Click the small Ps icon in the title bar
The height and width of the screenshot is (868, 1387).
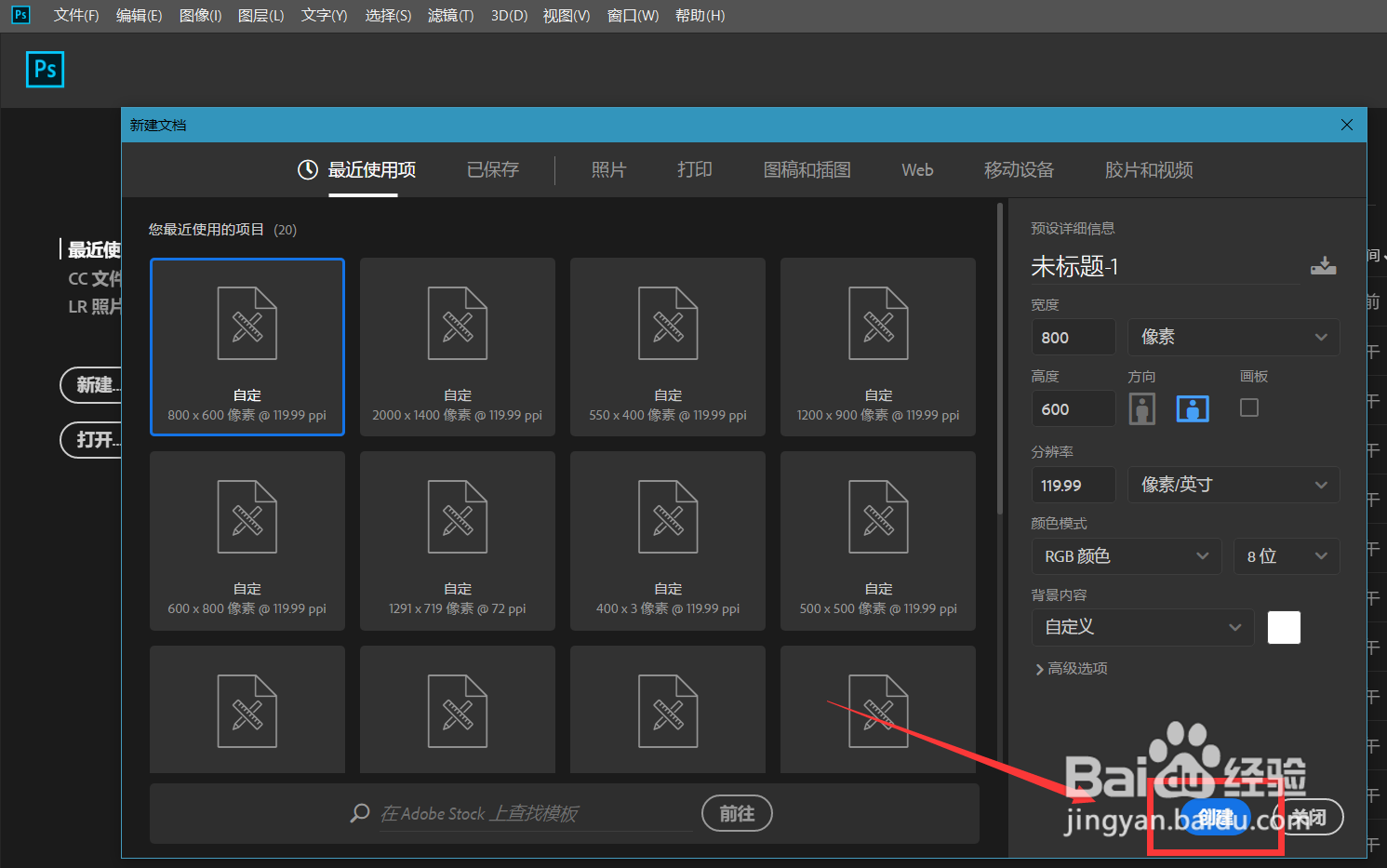[20, 15]
